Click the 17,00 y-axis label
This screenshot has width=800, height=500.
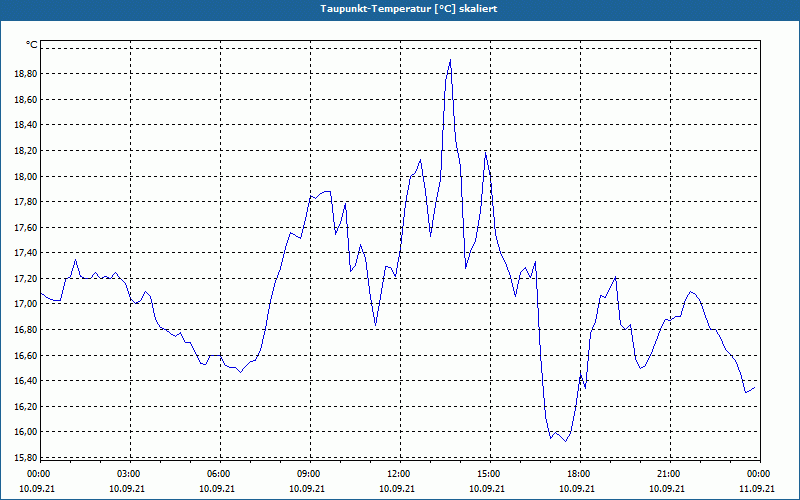[x=26, y=304]
